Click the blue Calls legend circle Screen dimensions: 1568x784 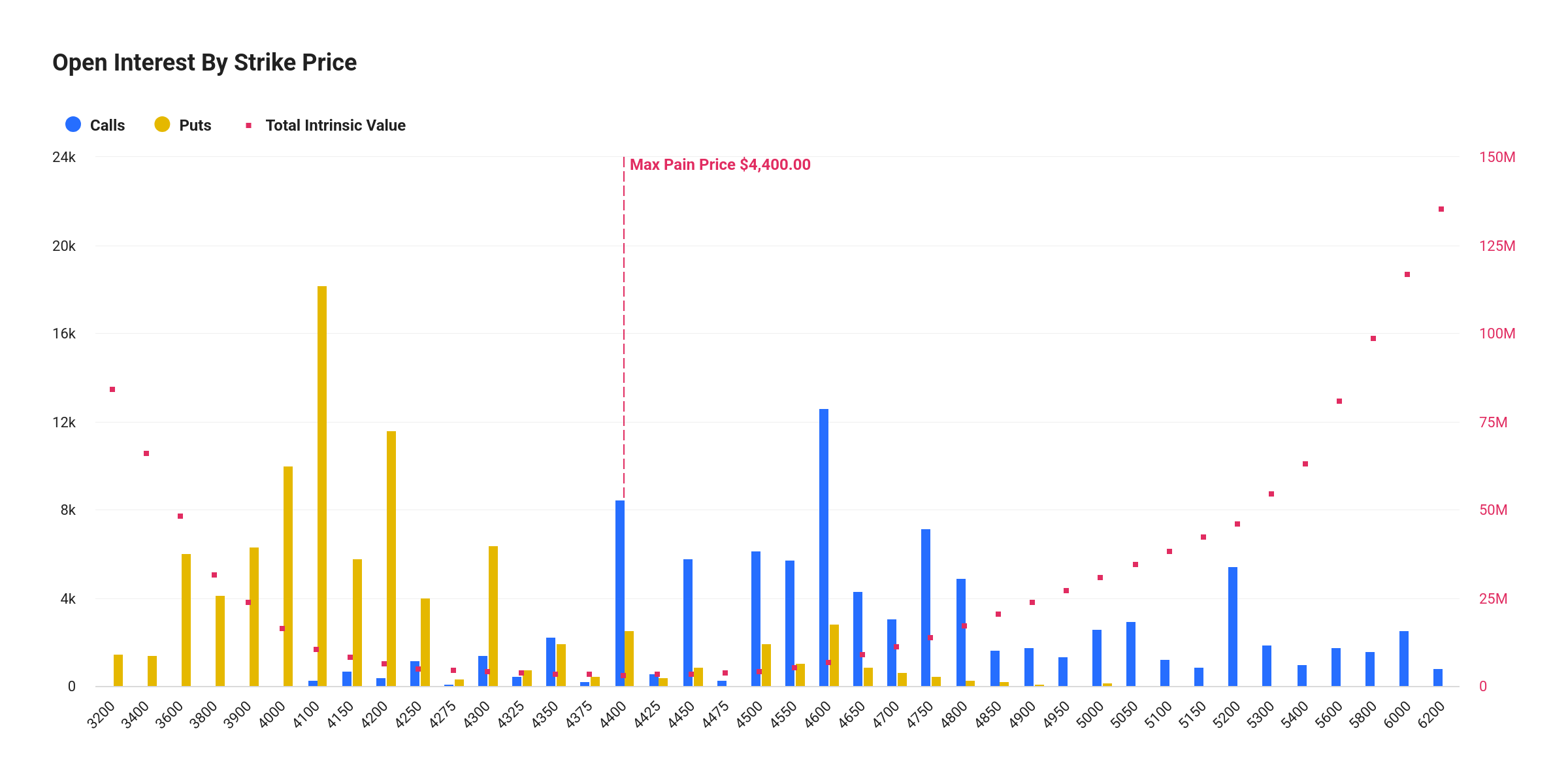[73, 125]
